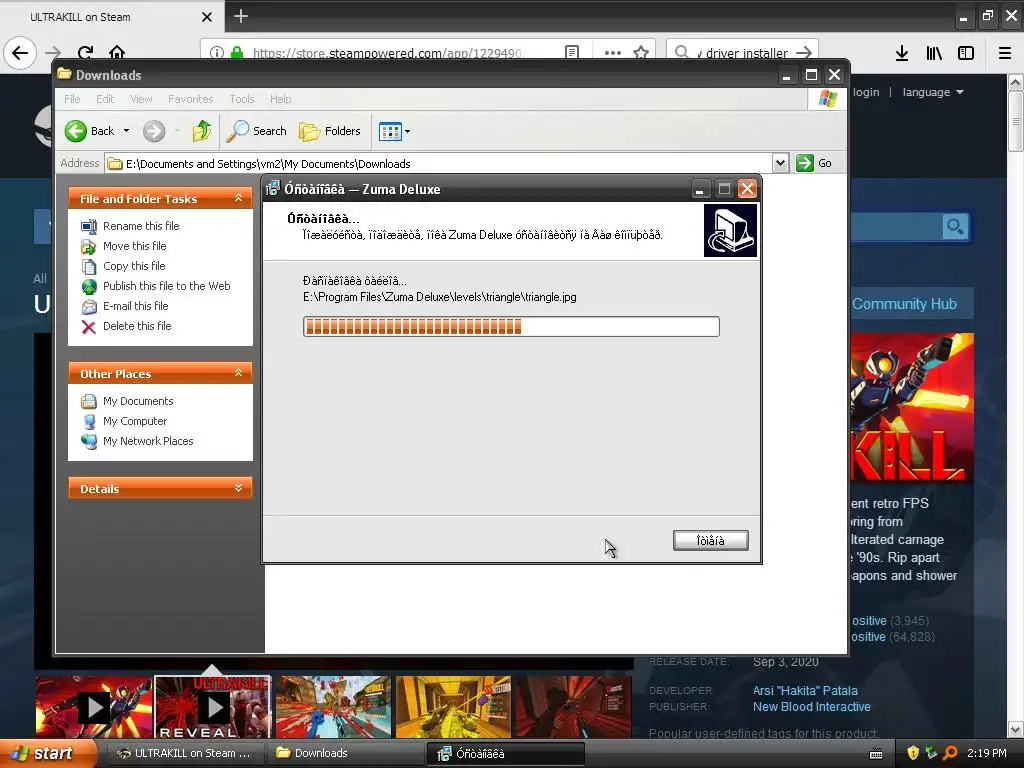This screenshot has width=1024, height=768.
Task: Open Community Hub button on Steam page
Action: tap(912, 304)
